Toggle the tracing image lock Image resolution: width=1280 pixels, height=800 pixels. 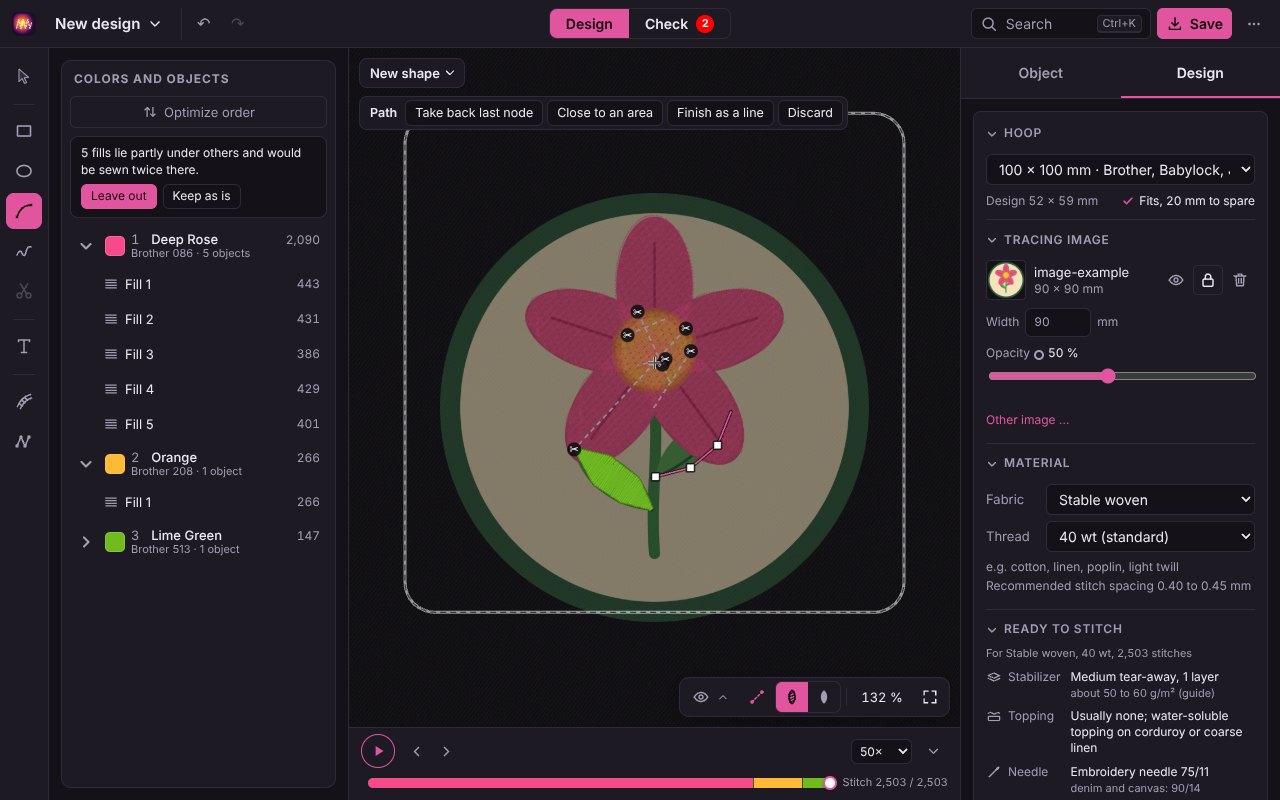pyautogui.click(x=1208, y=280)
